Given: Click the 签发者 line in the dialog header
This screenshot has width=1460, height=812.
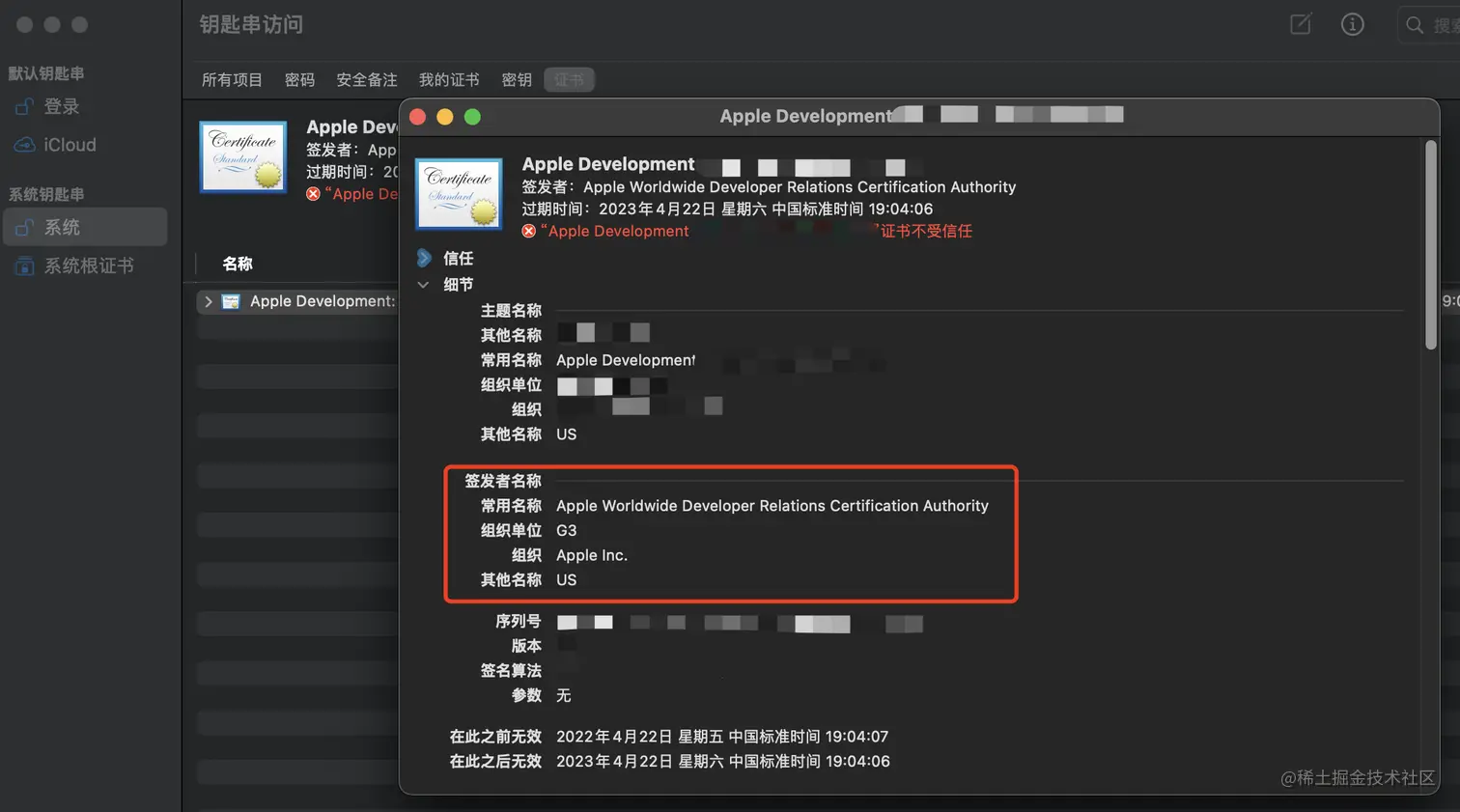Looking at the screenshot, I should 769,187.
